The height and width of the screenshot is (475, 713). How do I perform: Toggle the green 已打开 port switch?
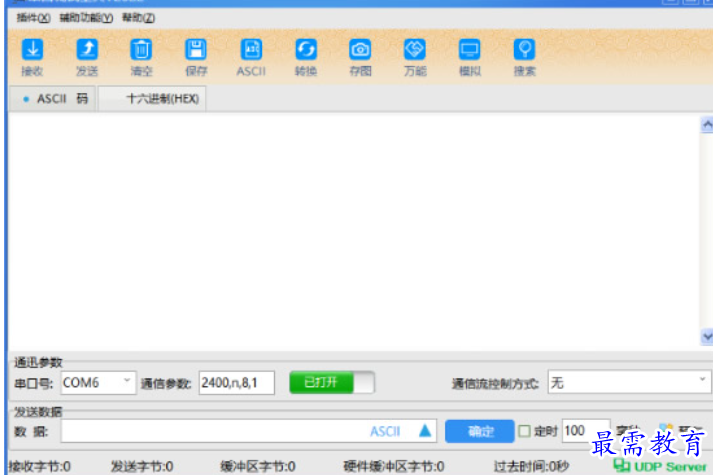tap(332, 382)
